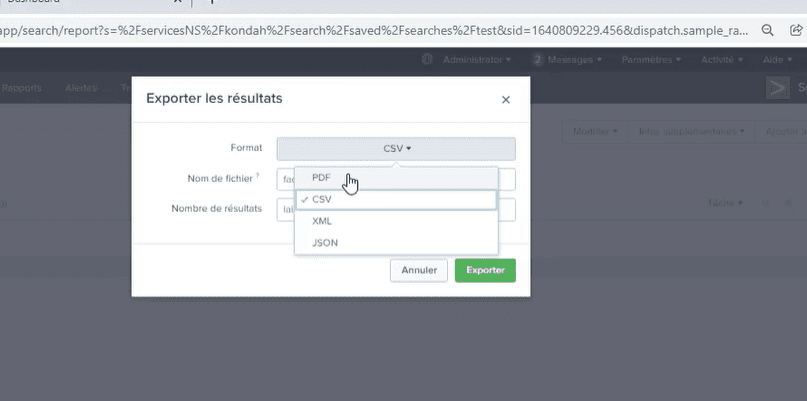Image resolution: width=807 pixels, height=401 pixels.
Task: Open the Messages notification badge showing 2
Action: coord(538,60)
